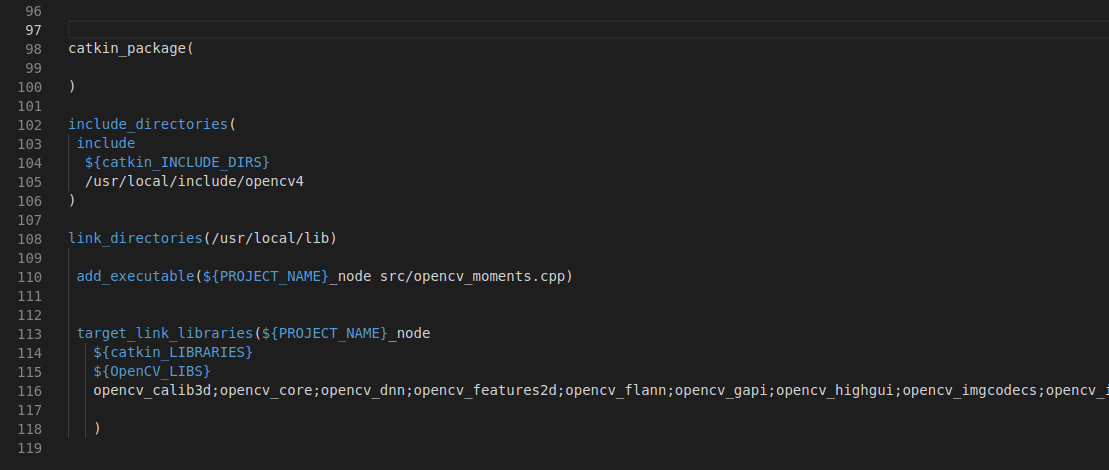
Task: Click opencv_calib3d in library list
Action: pos(152,390)
